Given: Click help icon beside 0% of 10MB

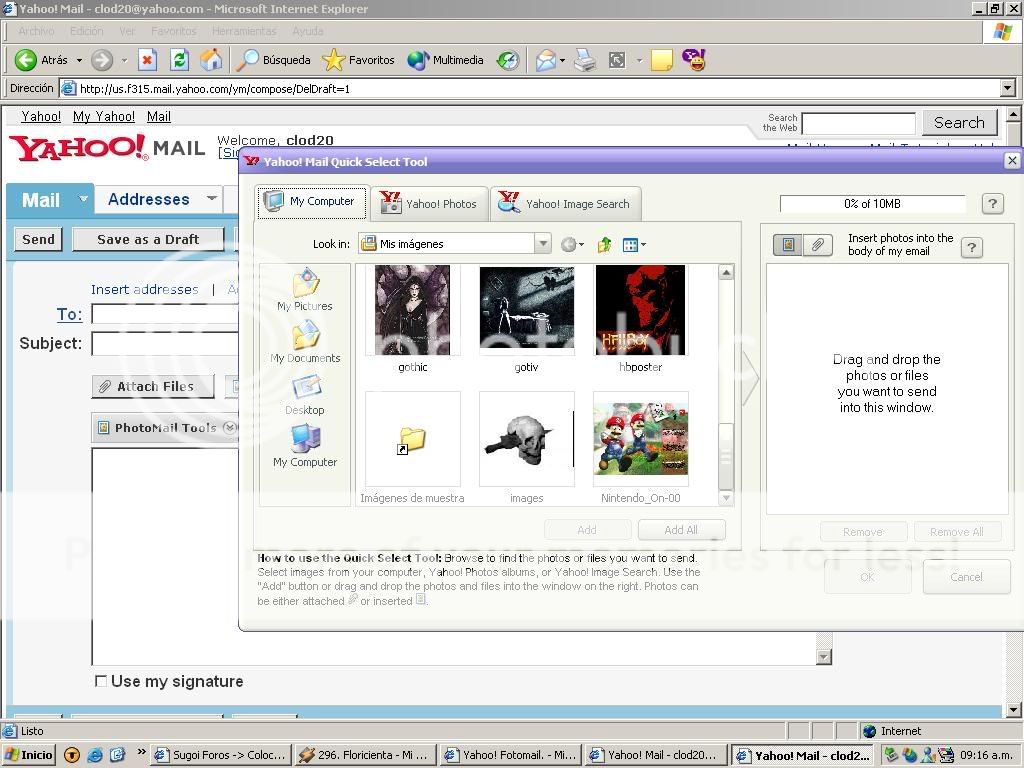Looking at the screenshot, I should [x=993, y=204].
